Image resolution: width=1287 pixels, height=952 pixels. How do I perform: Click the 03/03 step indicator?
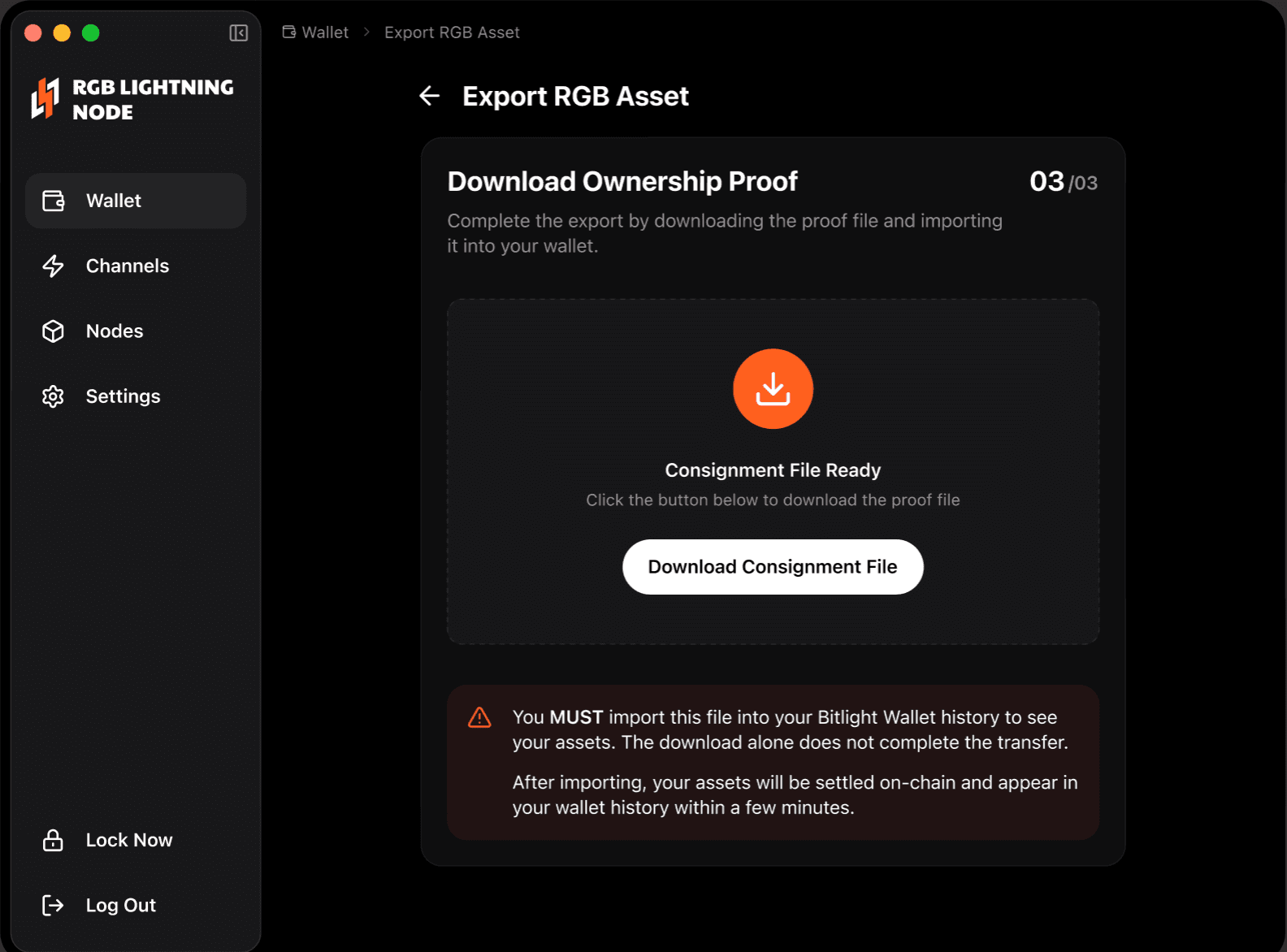click(x=1063, y=181)
